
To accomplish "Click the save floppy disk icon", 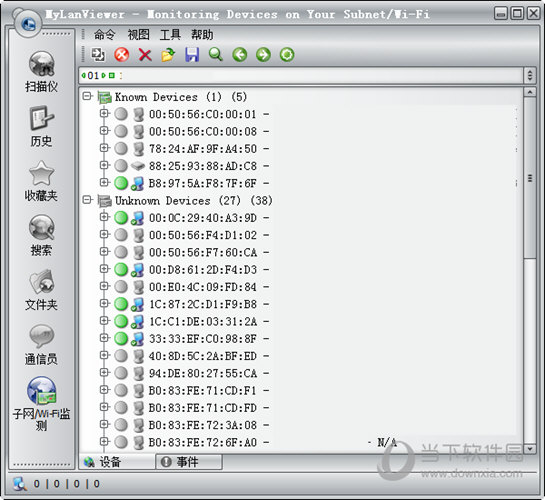I will coord(192,55).
